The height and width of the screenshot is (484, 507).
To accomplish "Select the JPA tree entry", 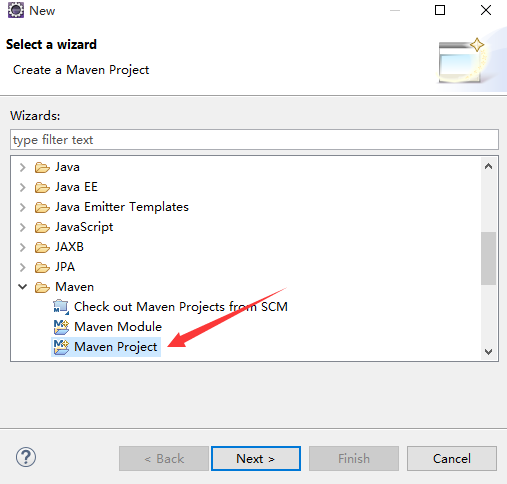I will tap(65, 267).
